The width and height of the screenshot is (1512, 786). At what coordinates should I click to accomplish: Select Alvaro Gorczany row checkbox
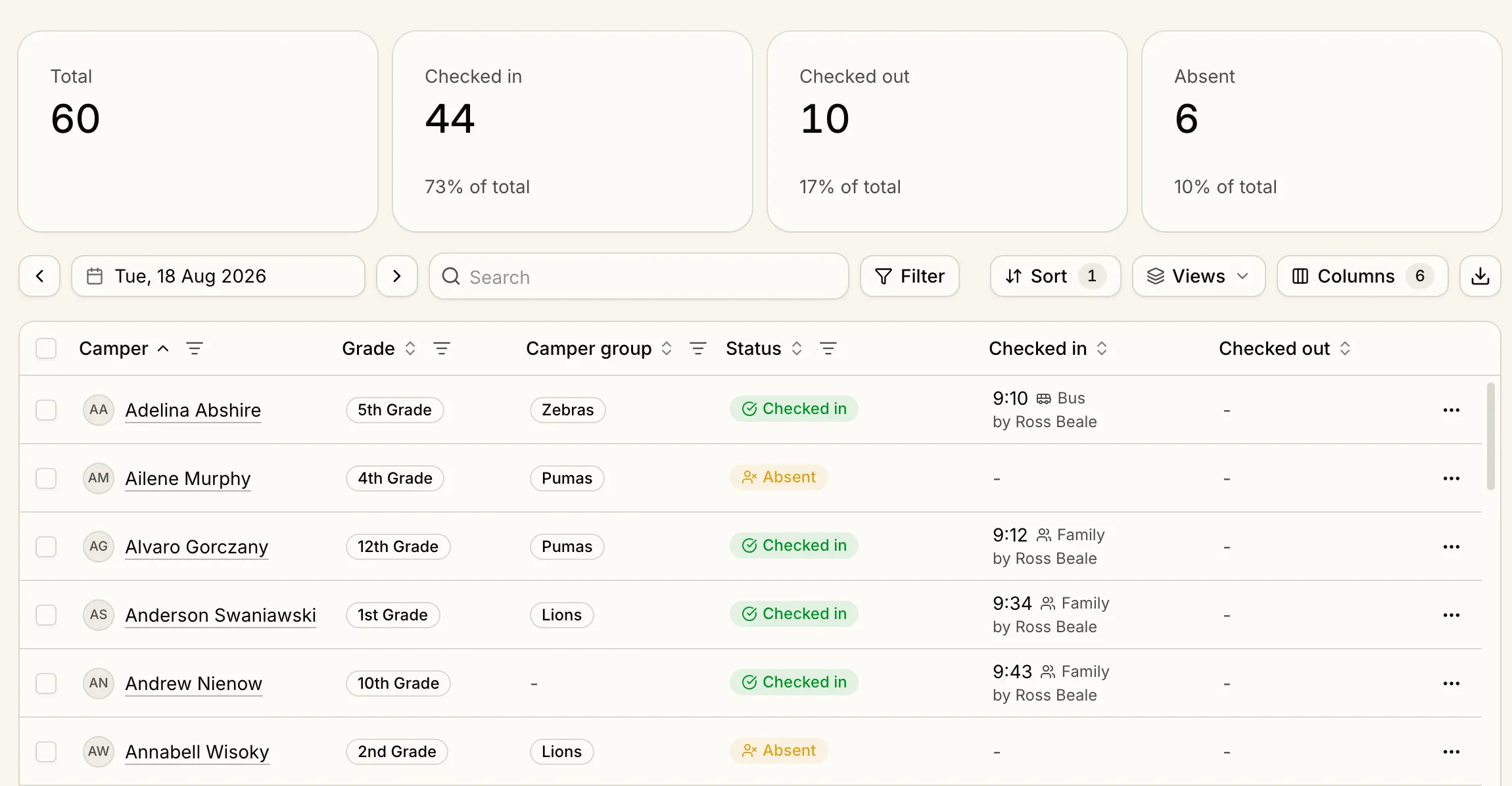pos(46,547)
